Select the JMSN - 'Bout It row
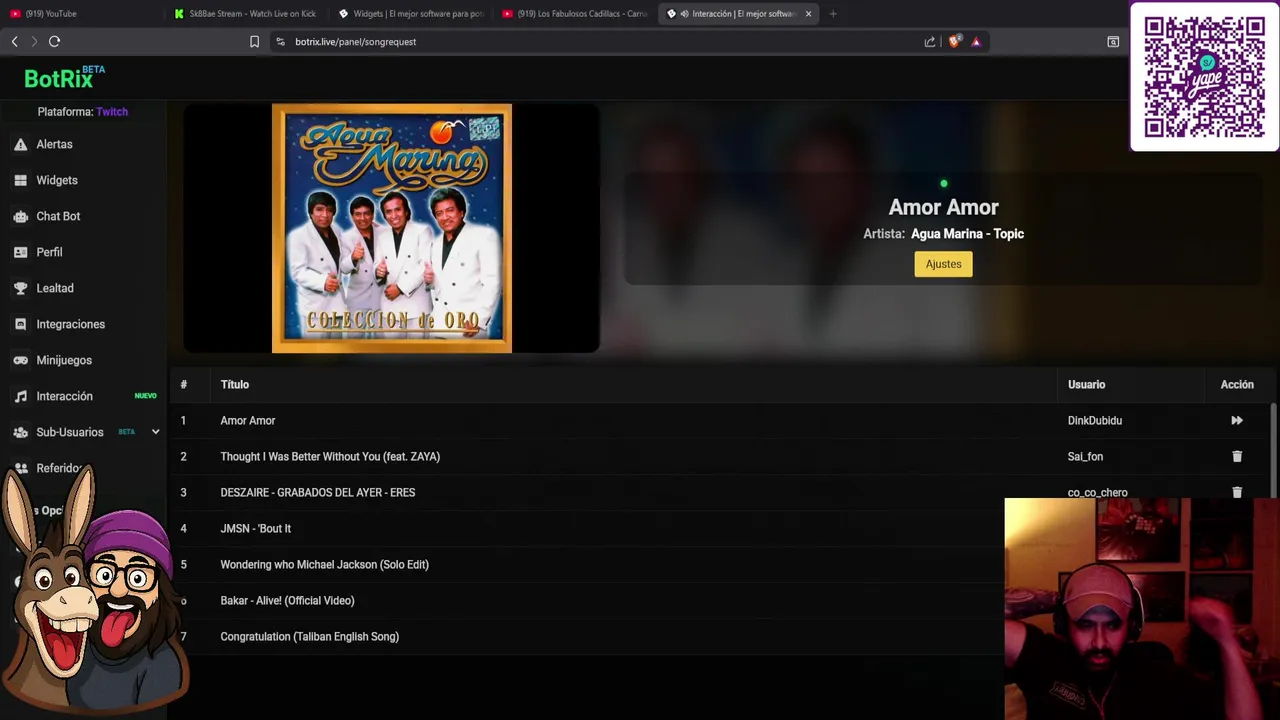The height and width of the screenshot is (720, 1280). tap(256, 529)
